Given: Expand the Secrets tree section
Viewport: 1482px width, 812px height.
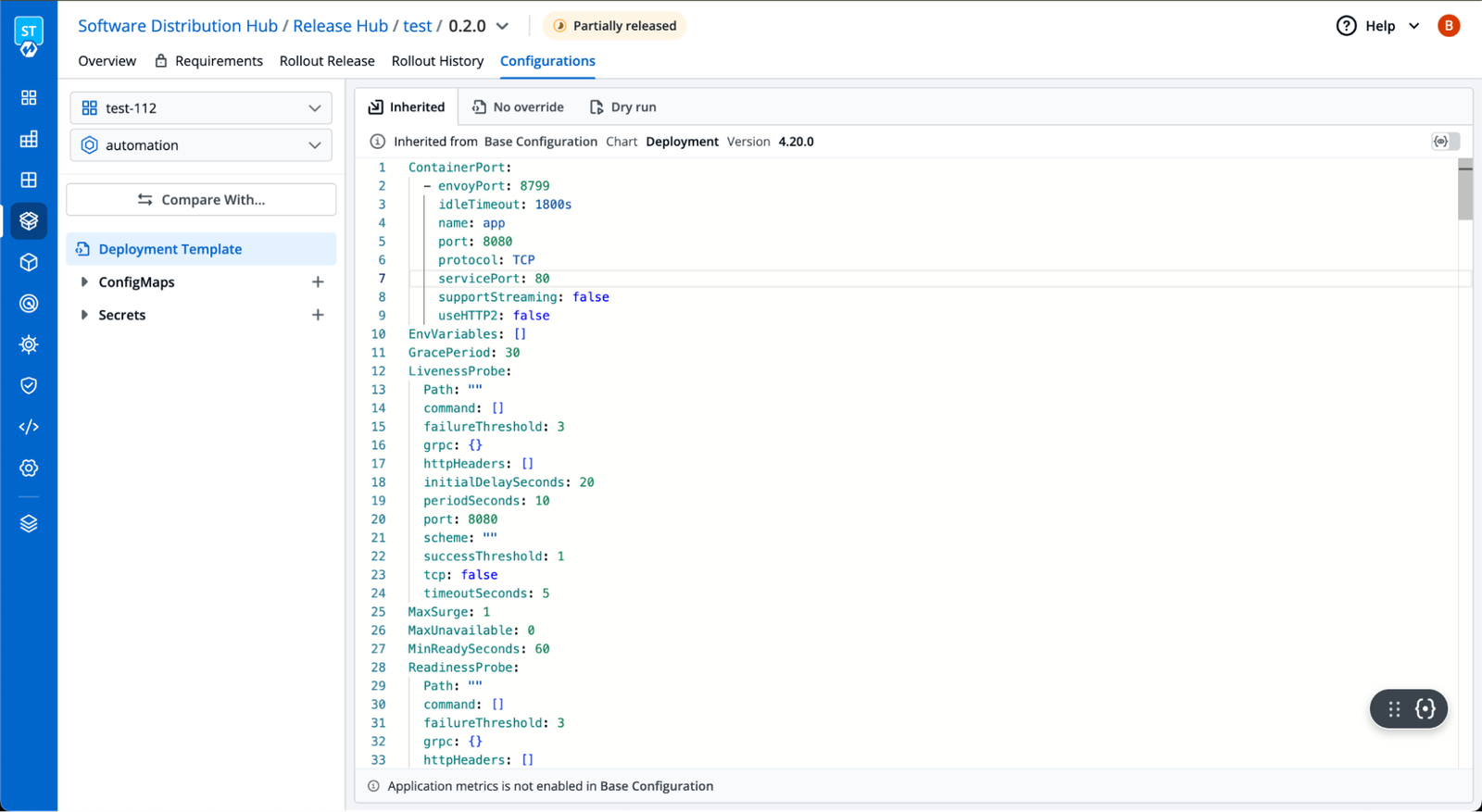Looking at the screenshot, I should pos(84,315).
